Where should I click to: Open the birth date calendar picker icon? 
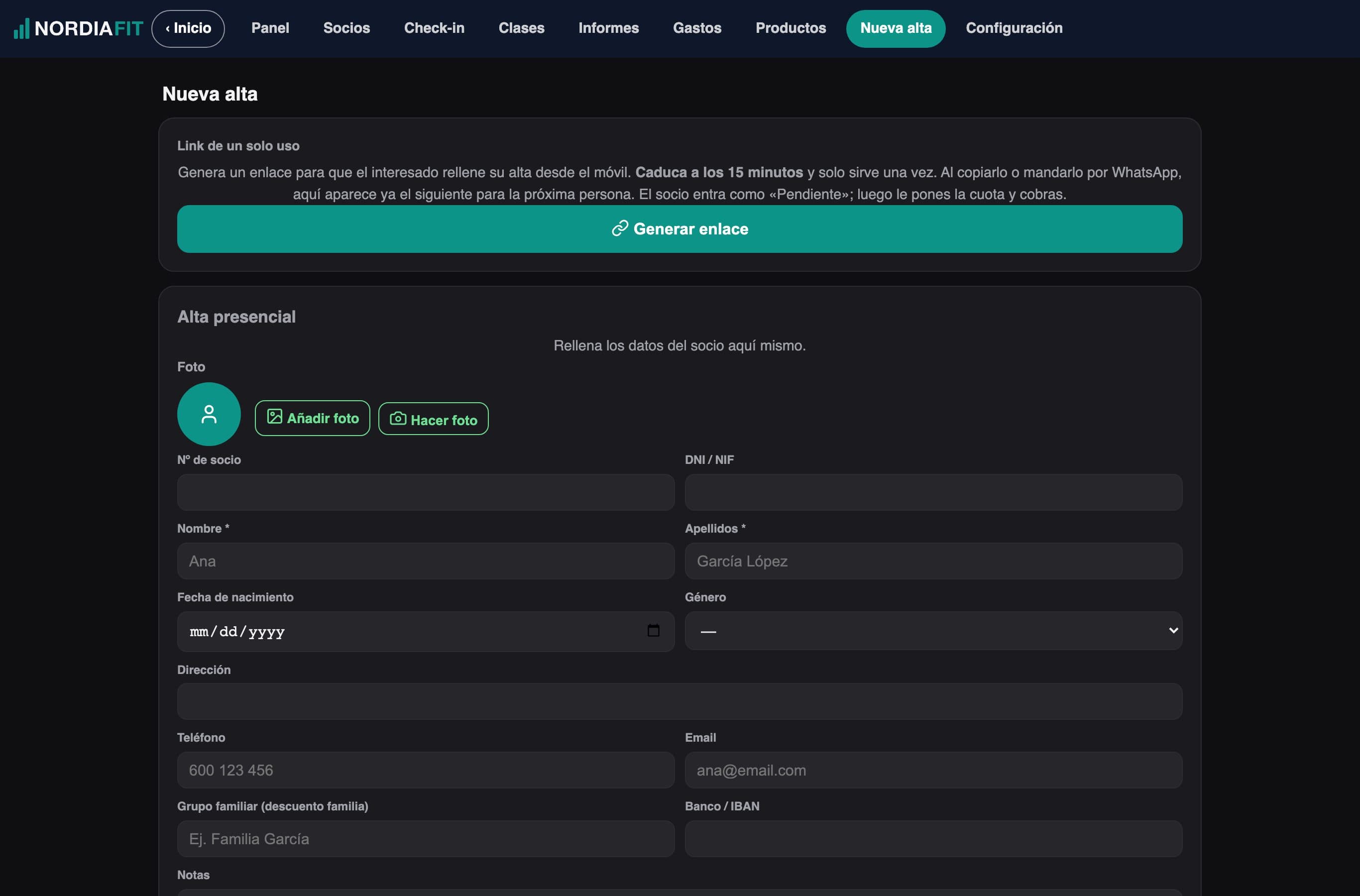tap(653, 631)
